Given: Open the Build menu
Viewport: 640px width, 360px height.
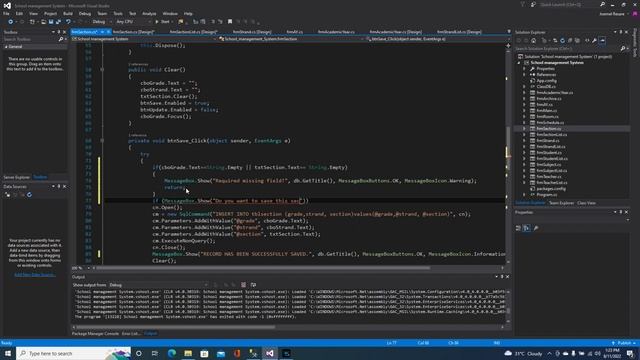Looking at the screenshot, I should tap(68, 13).
